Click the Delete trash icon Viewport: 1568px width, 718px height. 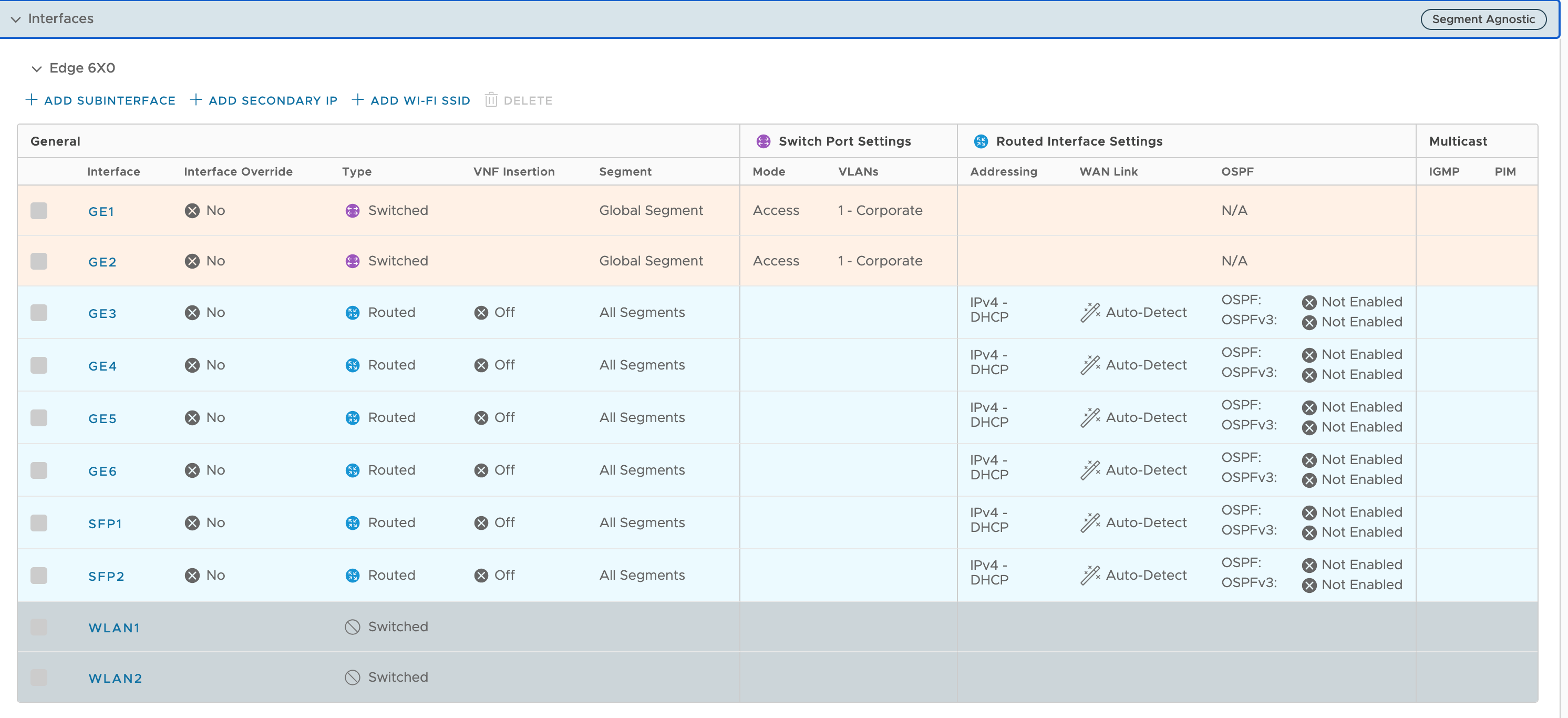(491, 100)
